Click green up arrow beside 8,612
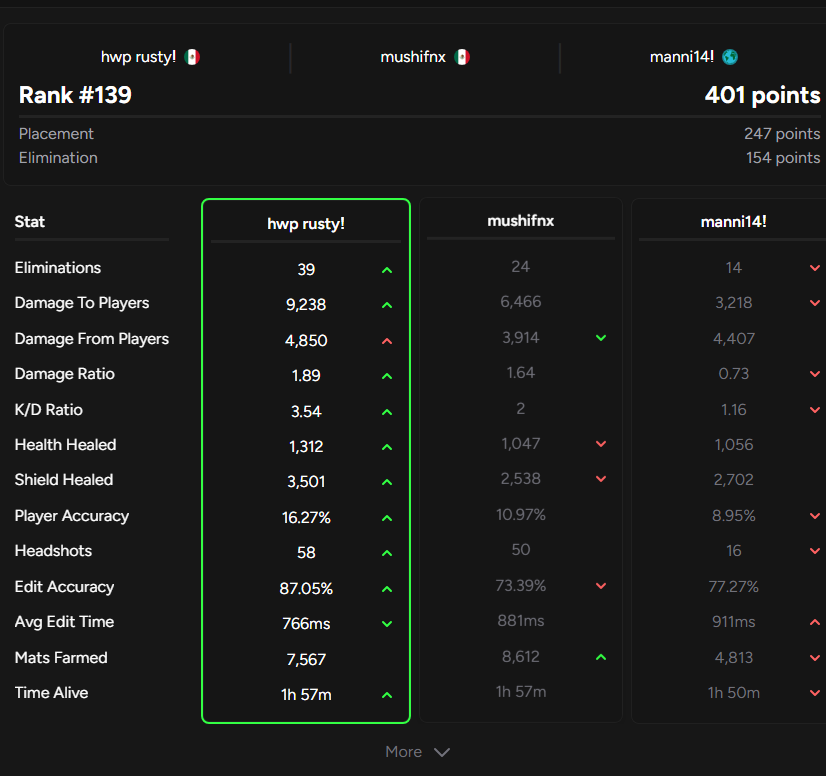The width and height of the screenshot is (826, 776). click(601, 657)
